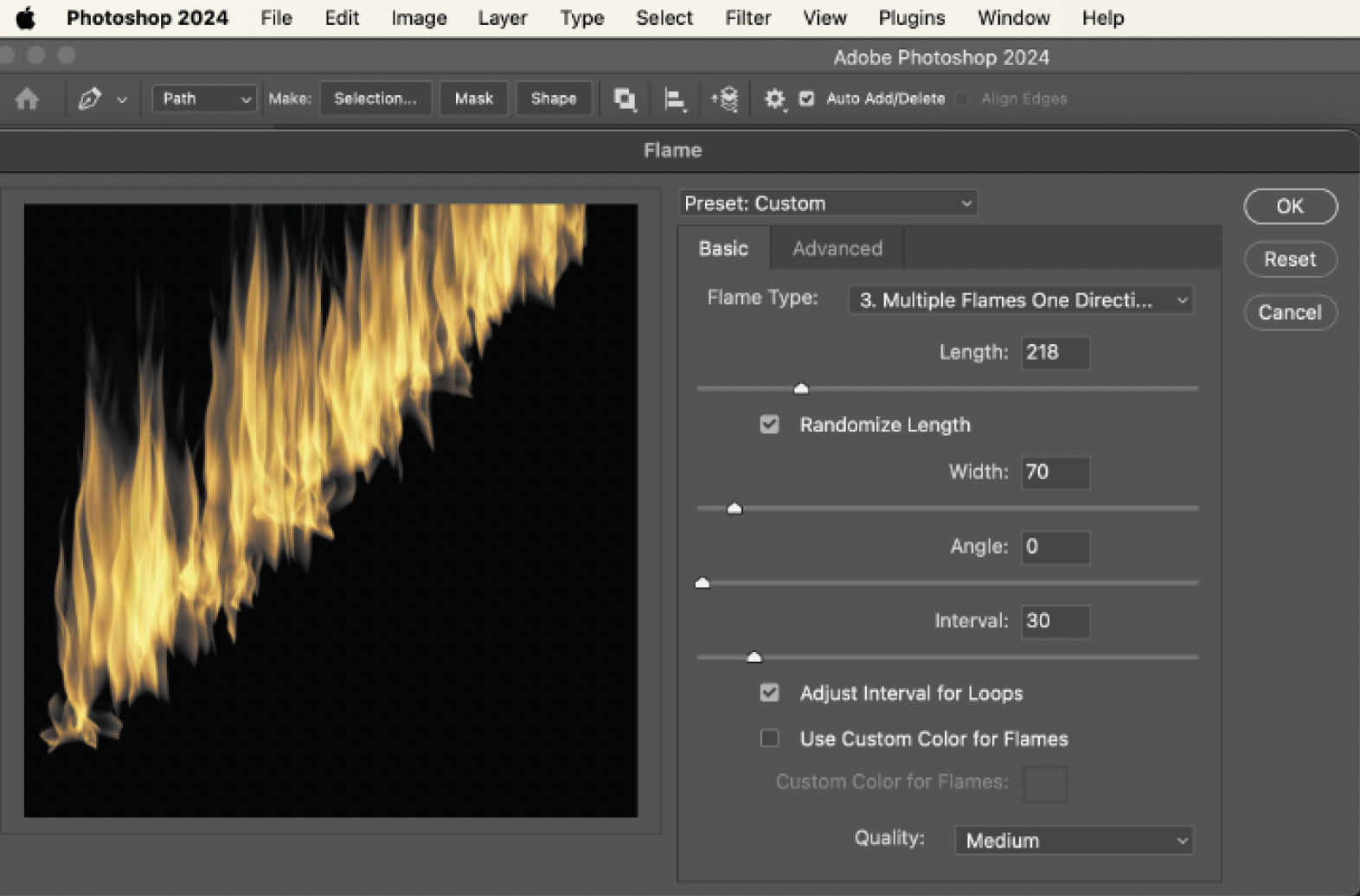Open the Path alignment icon
The image size is (1360, 896).
click(675, 99)
